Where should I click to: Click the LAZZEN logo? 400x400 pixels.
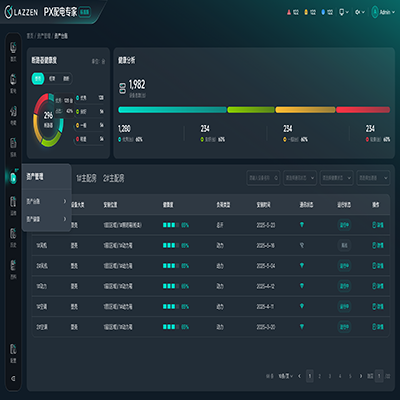click(x=21, y=12)
